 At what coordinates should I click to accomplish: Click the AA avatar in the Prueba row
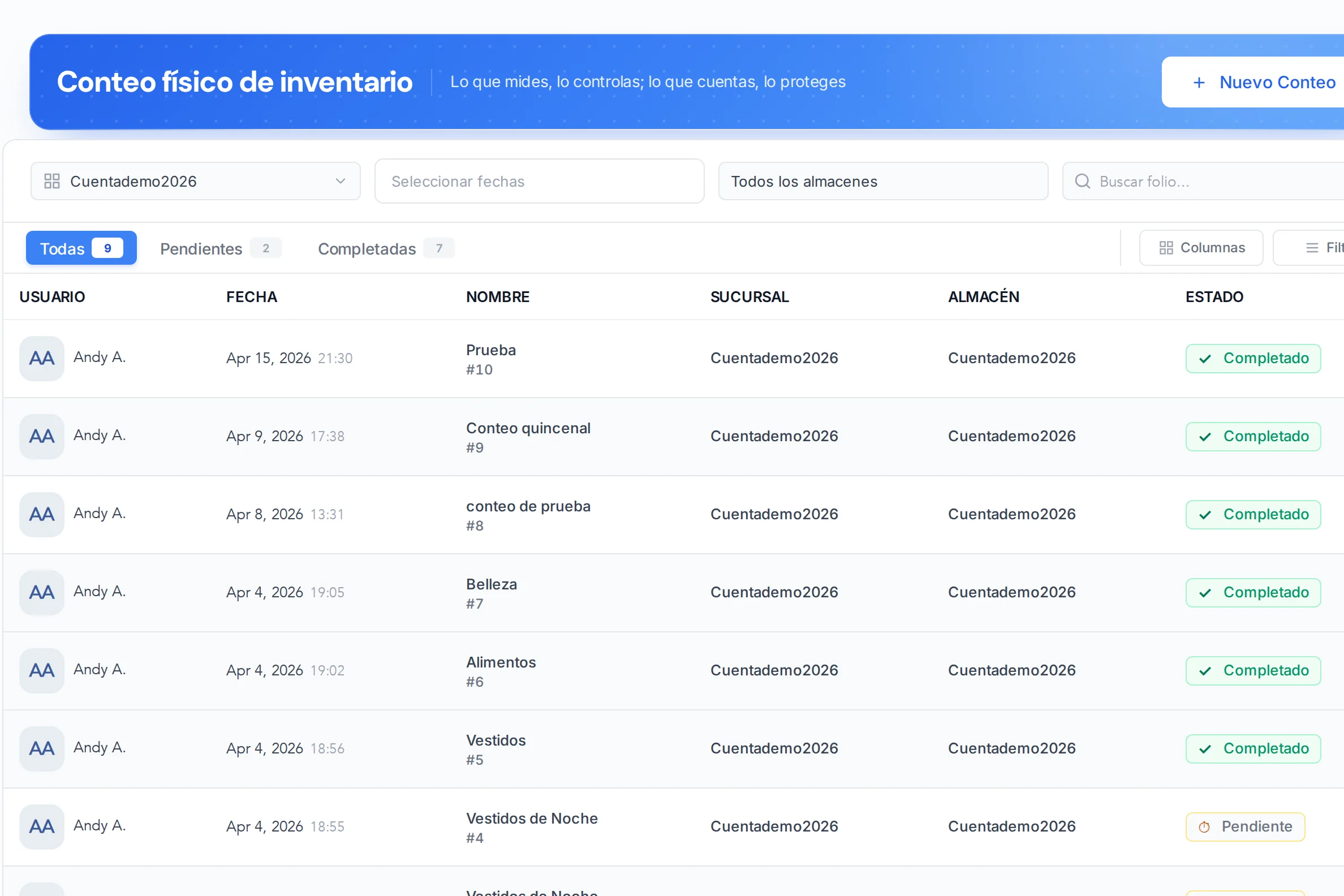pyautogui.click(x=42, y=358)
